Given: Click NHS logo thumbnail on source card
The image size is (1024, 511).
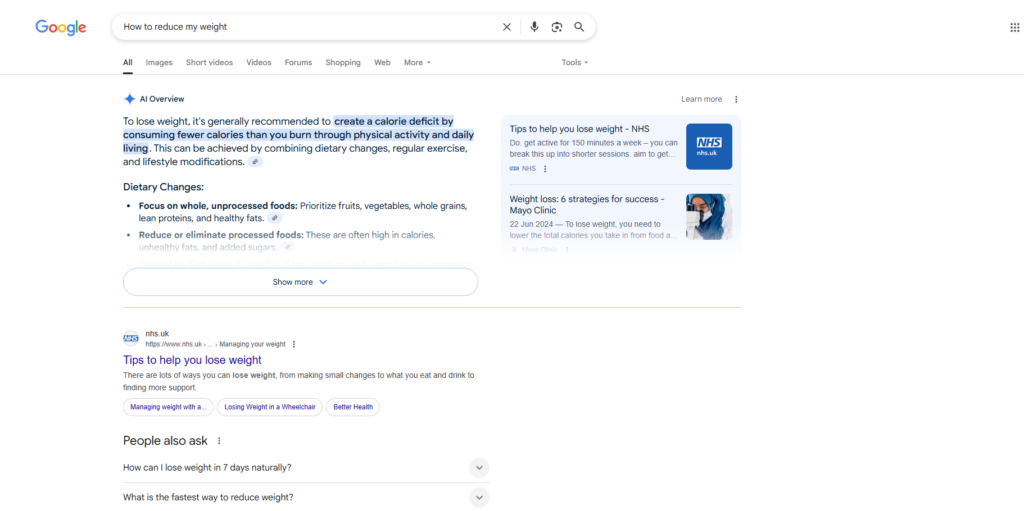Looking at the screenshot, I should [709, 146].
